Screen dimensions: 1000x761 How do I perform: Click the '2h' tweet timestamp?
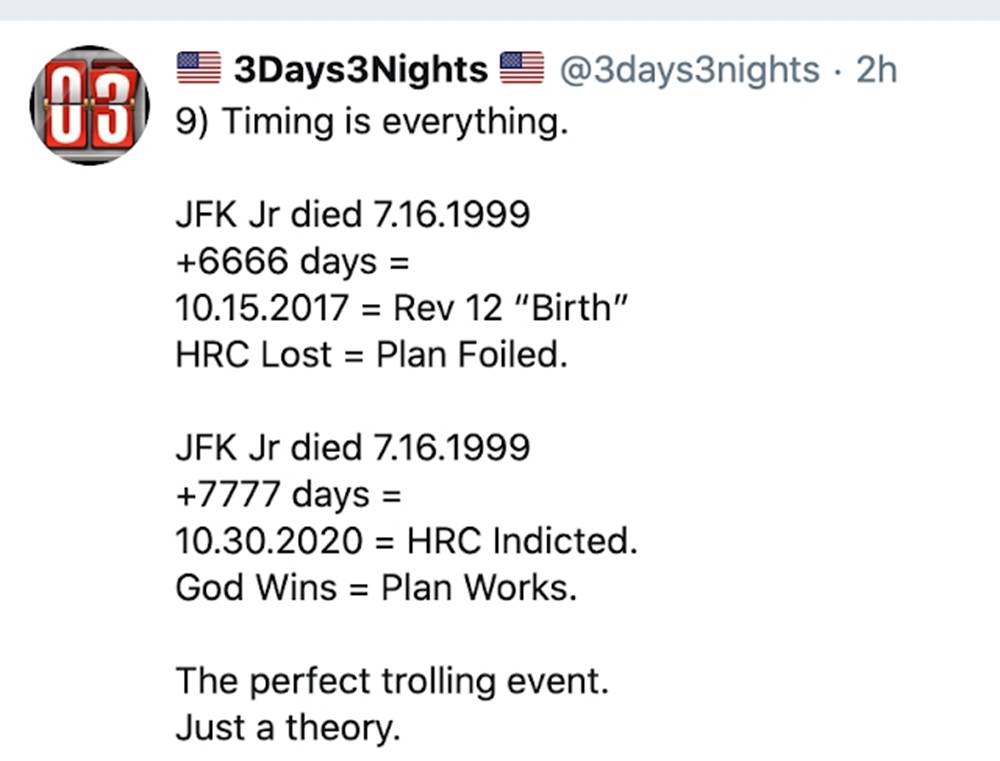pyautogui.click(x=876, y=69)
